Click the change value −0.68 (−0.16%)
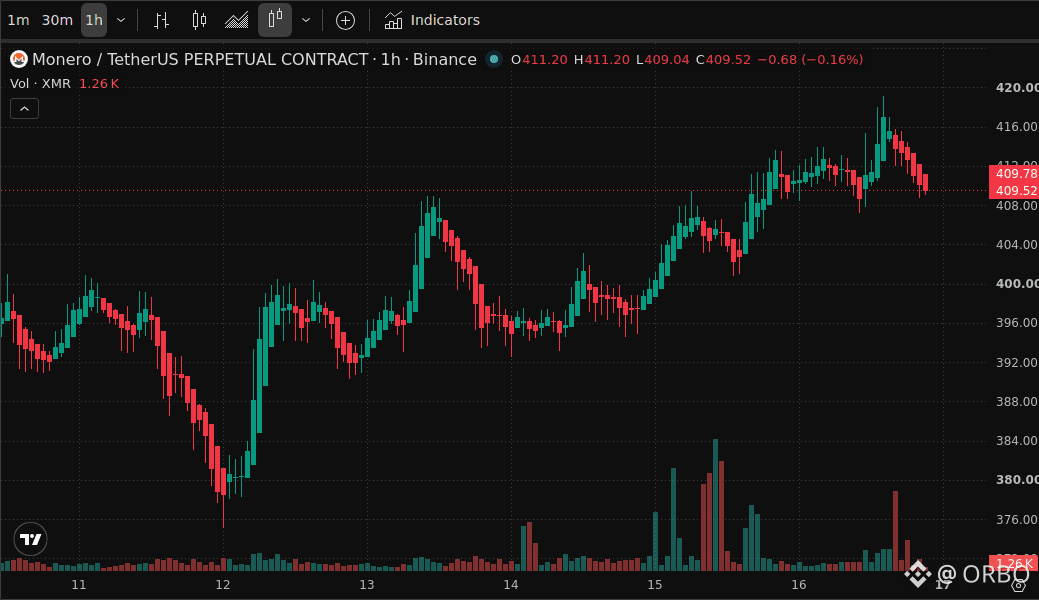1039x600 pixels. tap(810, 60)
